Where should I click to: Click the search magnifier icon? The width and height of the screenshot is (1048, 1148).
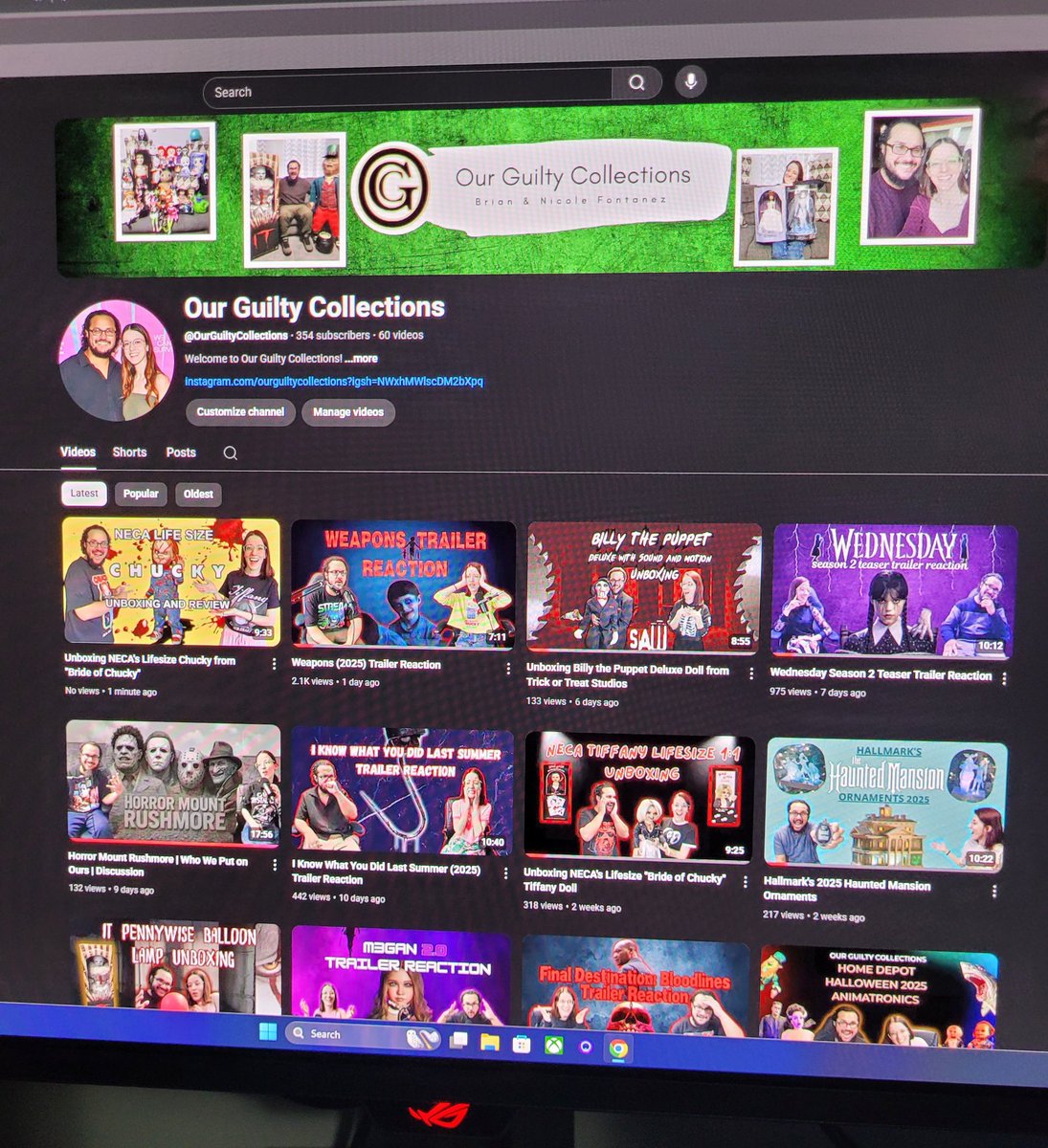pyautogui.click(x=636, y=83)
